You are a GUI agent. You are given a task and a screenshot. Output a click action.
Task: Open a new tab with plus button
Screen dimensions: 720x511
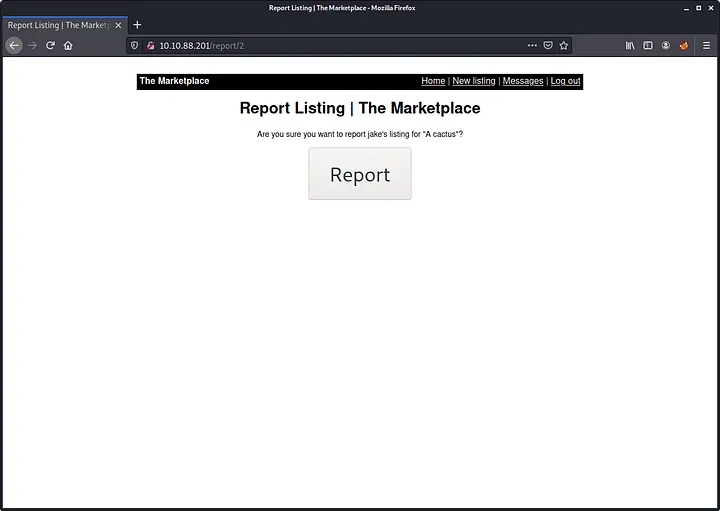(x=137, y=25)
